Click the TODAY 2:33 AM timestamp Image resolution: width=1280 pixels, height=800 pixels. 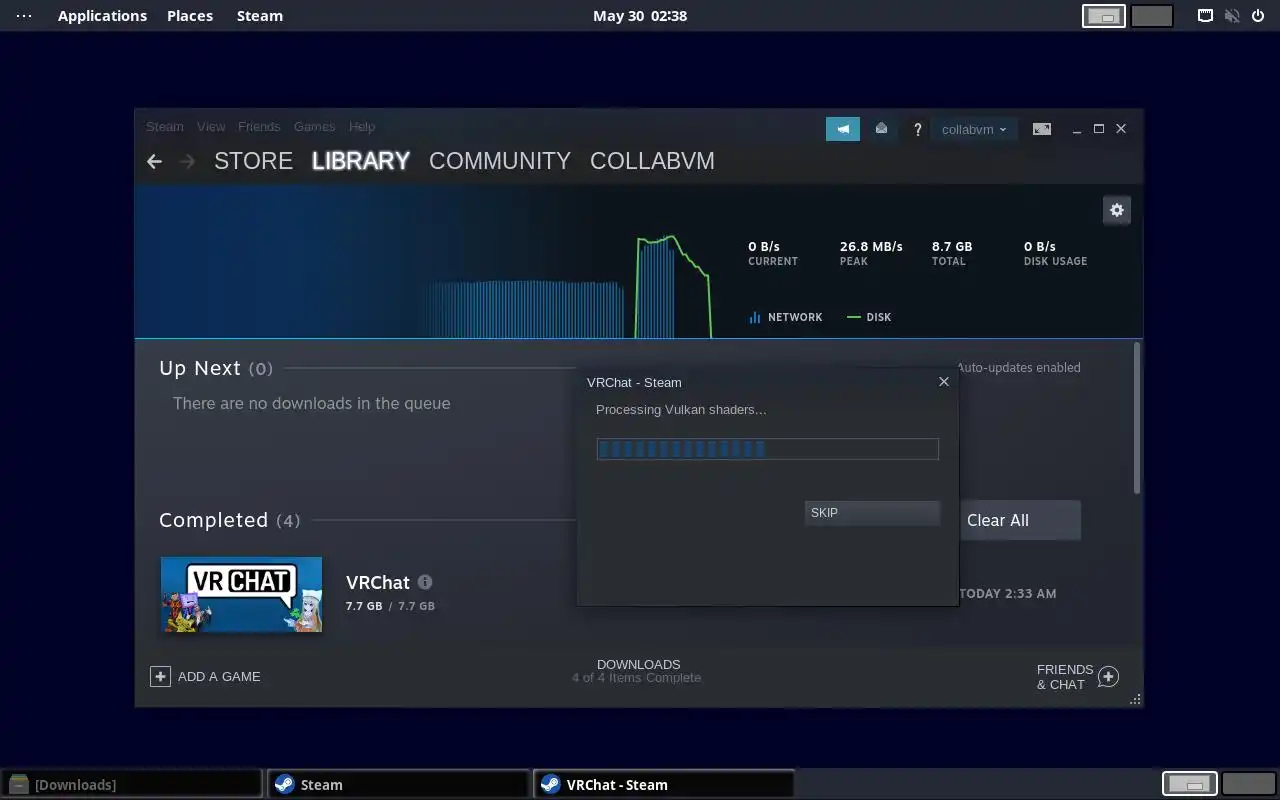tap(1007, 594)
